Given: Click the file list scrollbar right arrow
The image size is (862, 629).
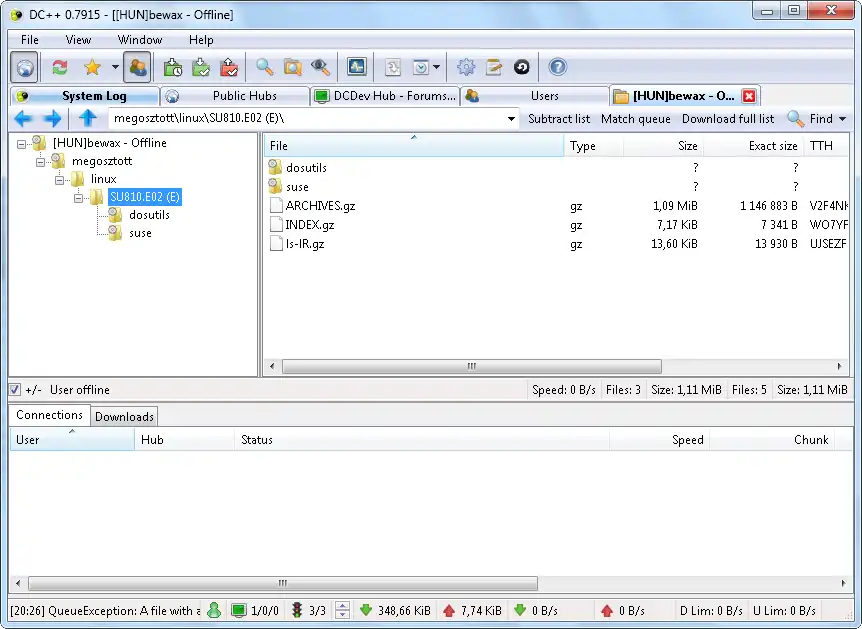Looking at the screenshot, I should pos(839,366).
